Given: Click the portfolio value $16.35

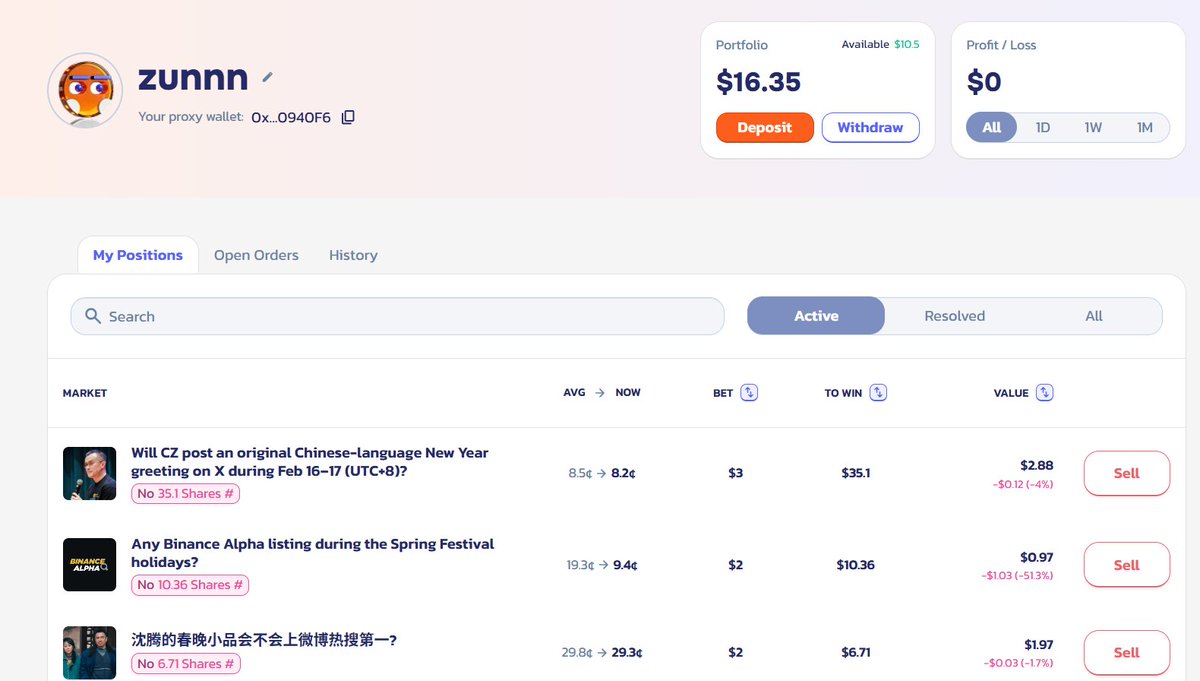Looking at the screenshot, I should (x=759, y=82).
